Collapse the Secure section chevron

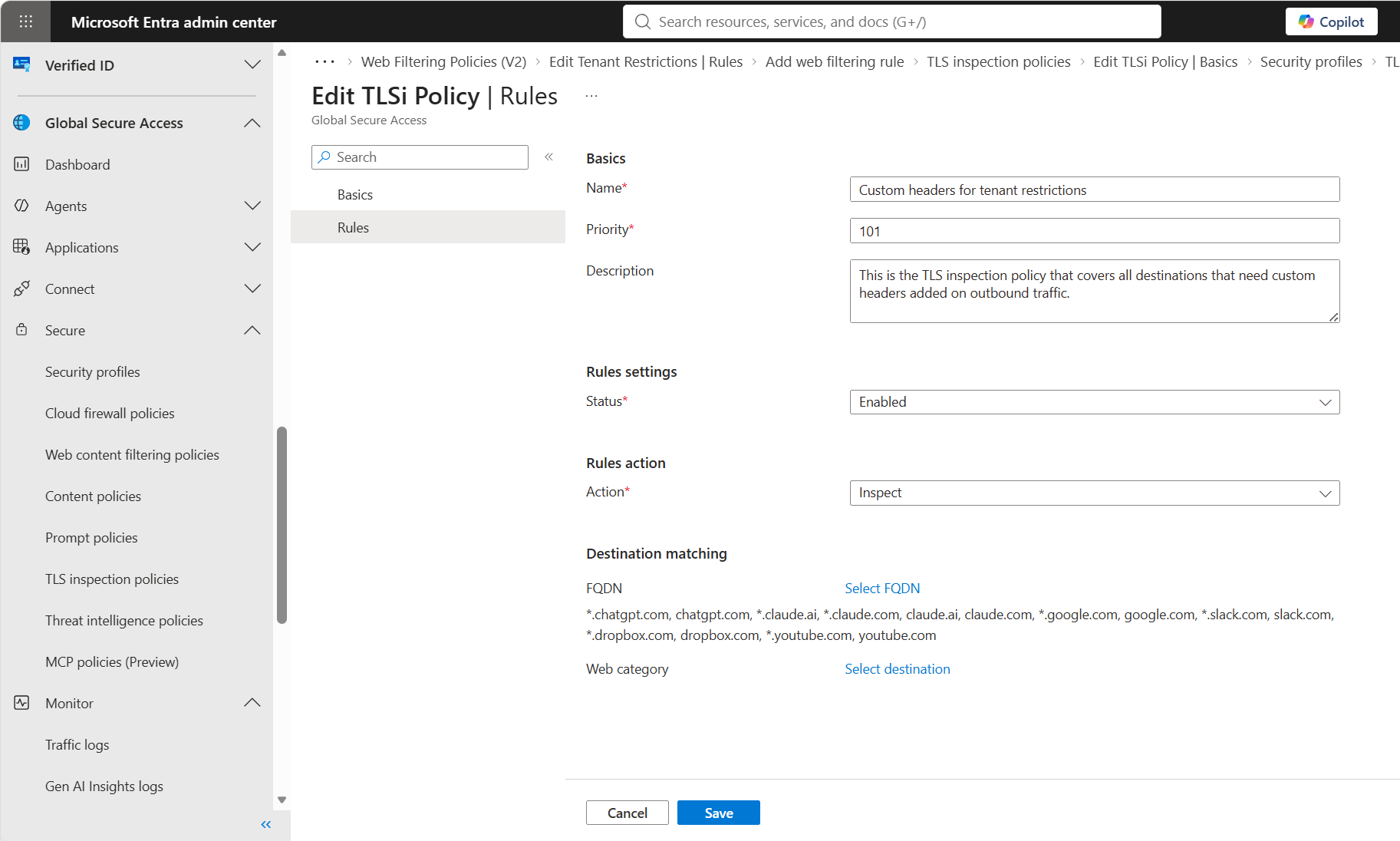pyautogui.click(x=252, y=330)
